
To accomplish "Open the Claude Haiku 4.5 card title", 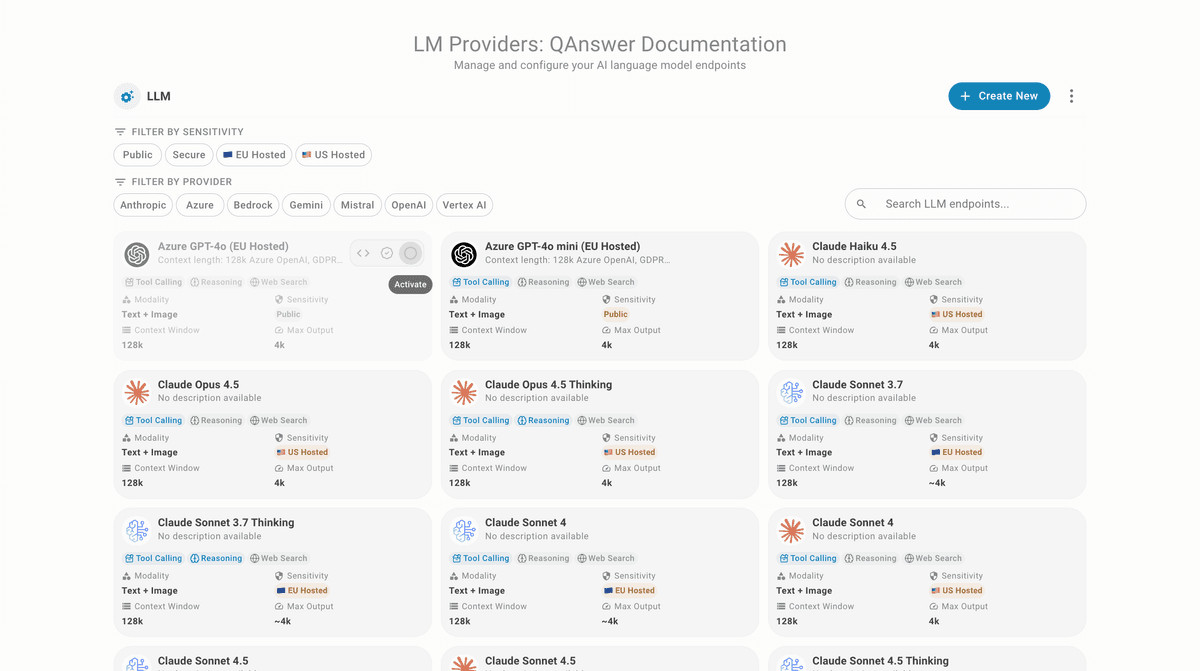I will (x=854, y=246).
